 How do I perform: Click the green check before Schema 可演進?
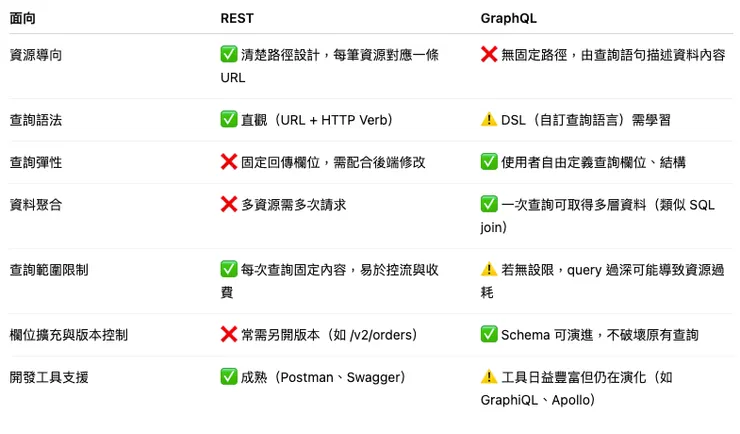[x=489, y=335]
